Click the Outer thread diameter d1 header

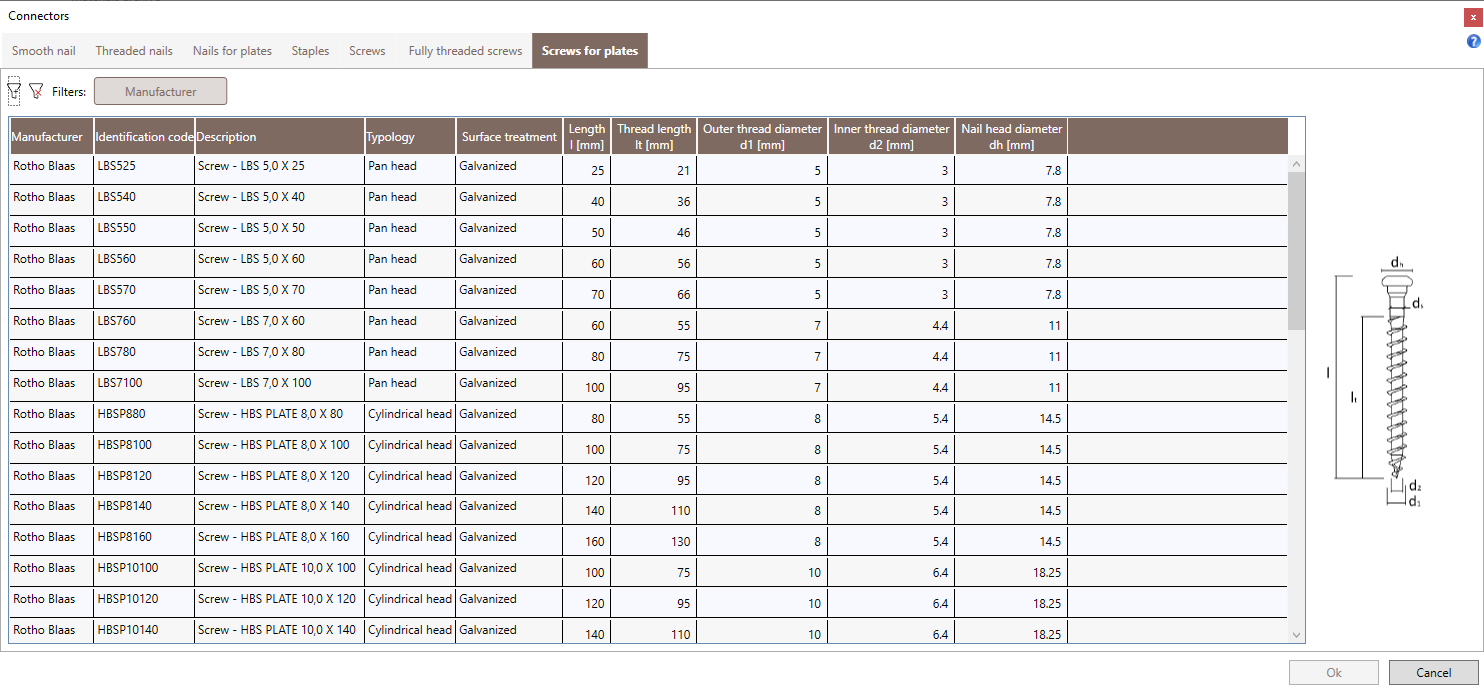pos(762,137)
